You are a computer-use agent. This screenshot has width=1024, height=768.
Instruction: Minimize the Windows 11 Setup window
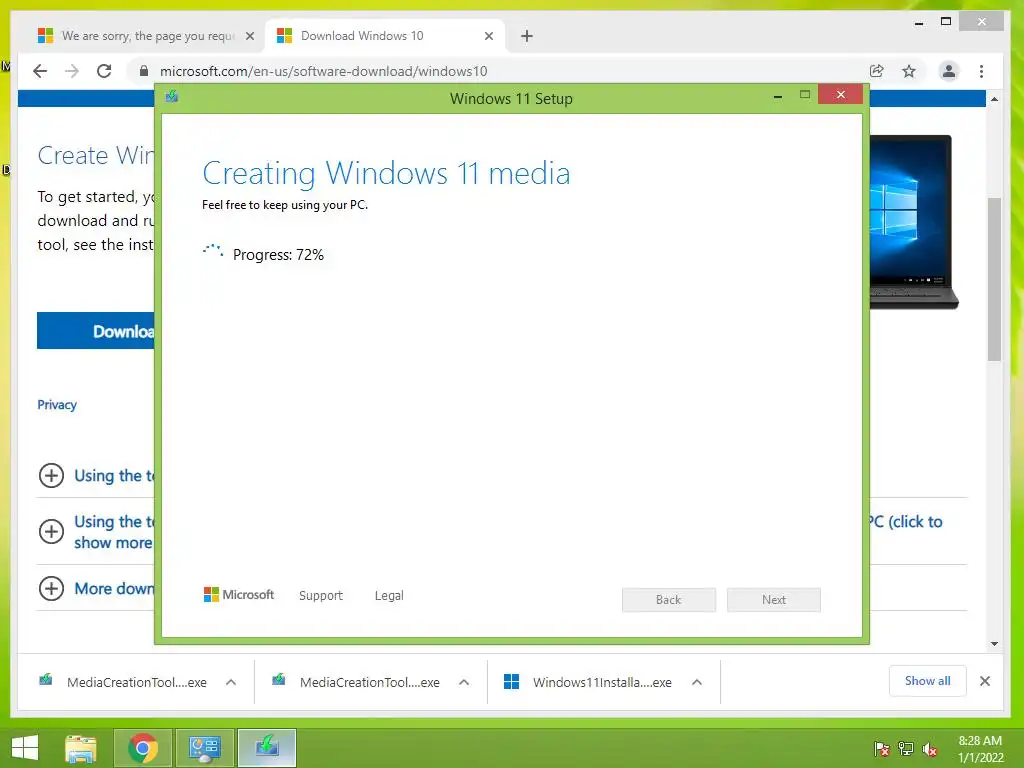(777, 97)
